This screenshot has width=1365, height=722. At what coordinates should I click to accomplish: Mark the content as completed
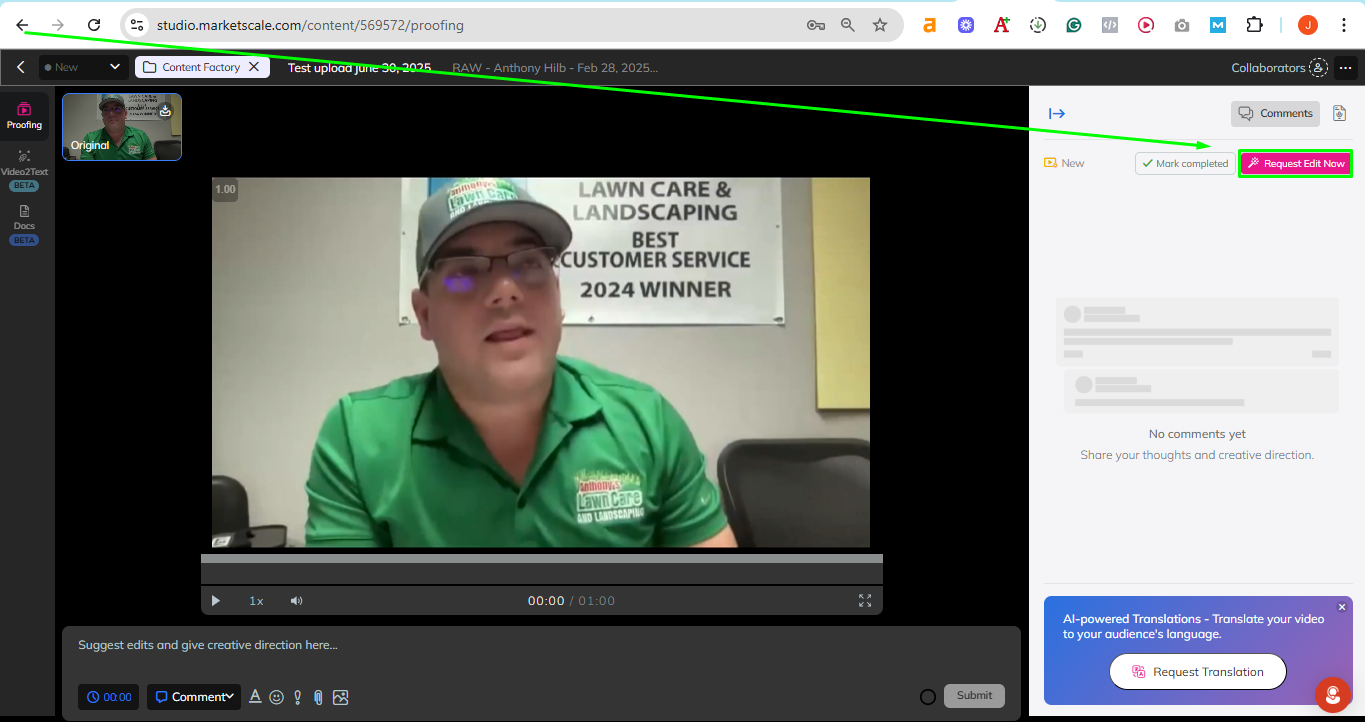[x=1185, y=163]
